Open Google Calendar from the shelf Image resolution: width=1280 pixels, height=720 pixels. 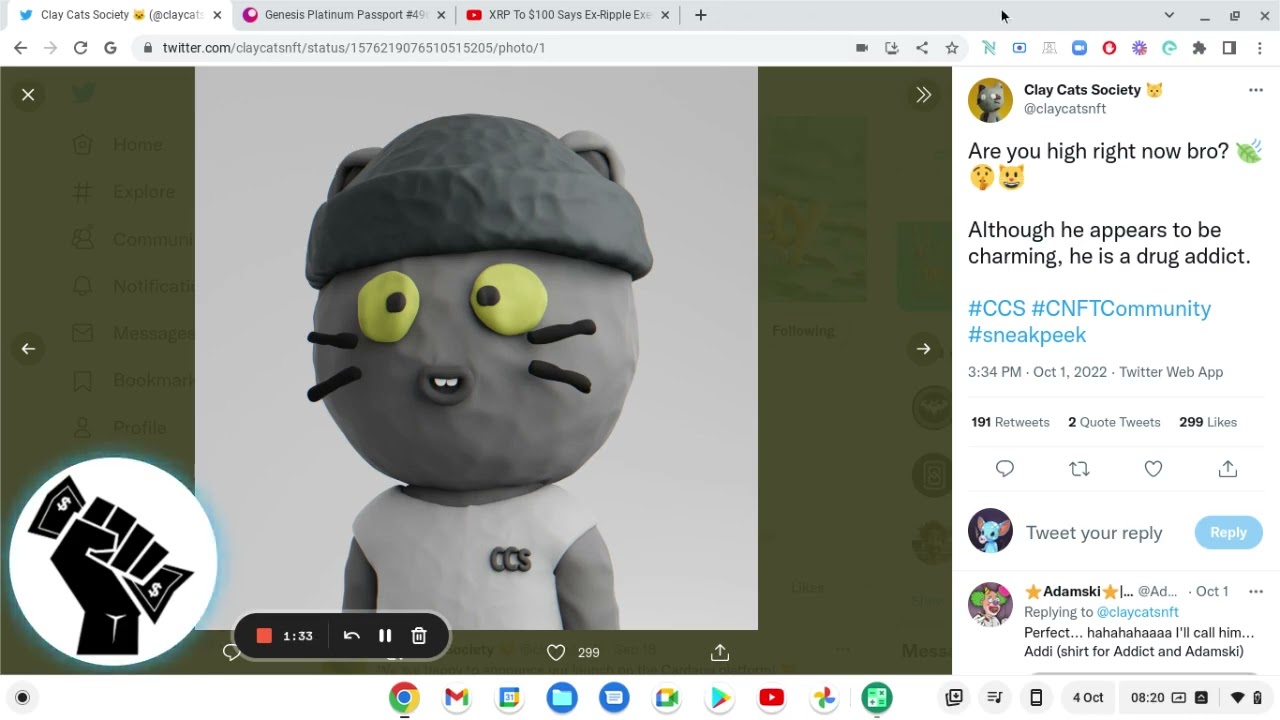509,698
